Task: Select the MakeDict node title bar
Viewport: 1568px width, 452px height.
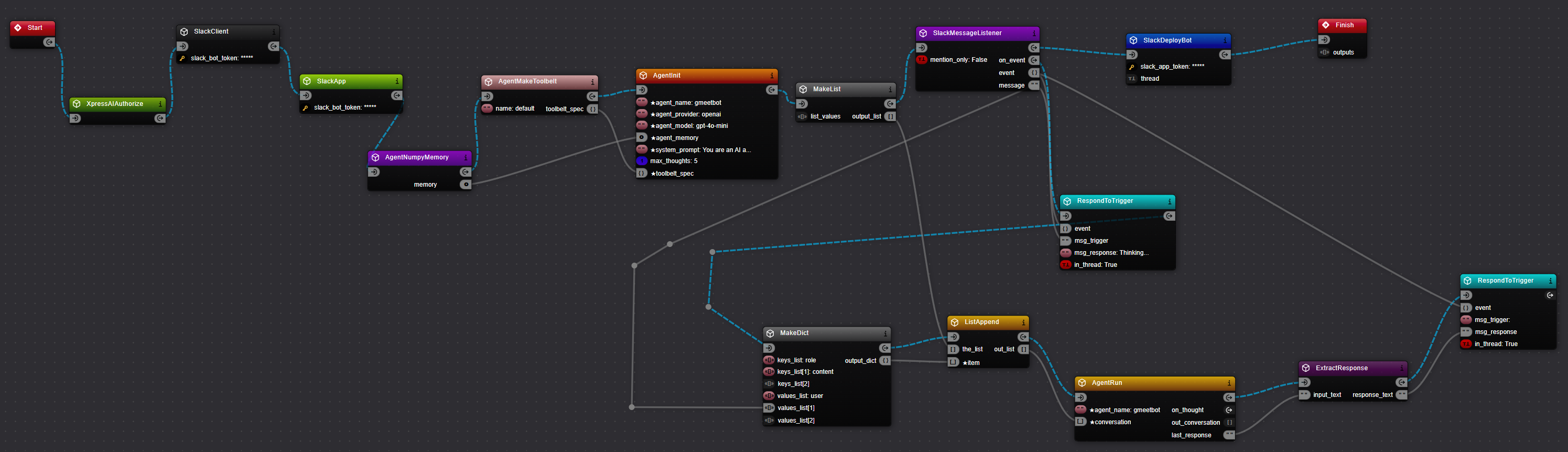Action: [x=827, y=333]
